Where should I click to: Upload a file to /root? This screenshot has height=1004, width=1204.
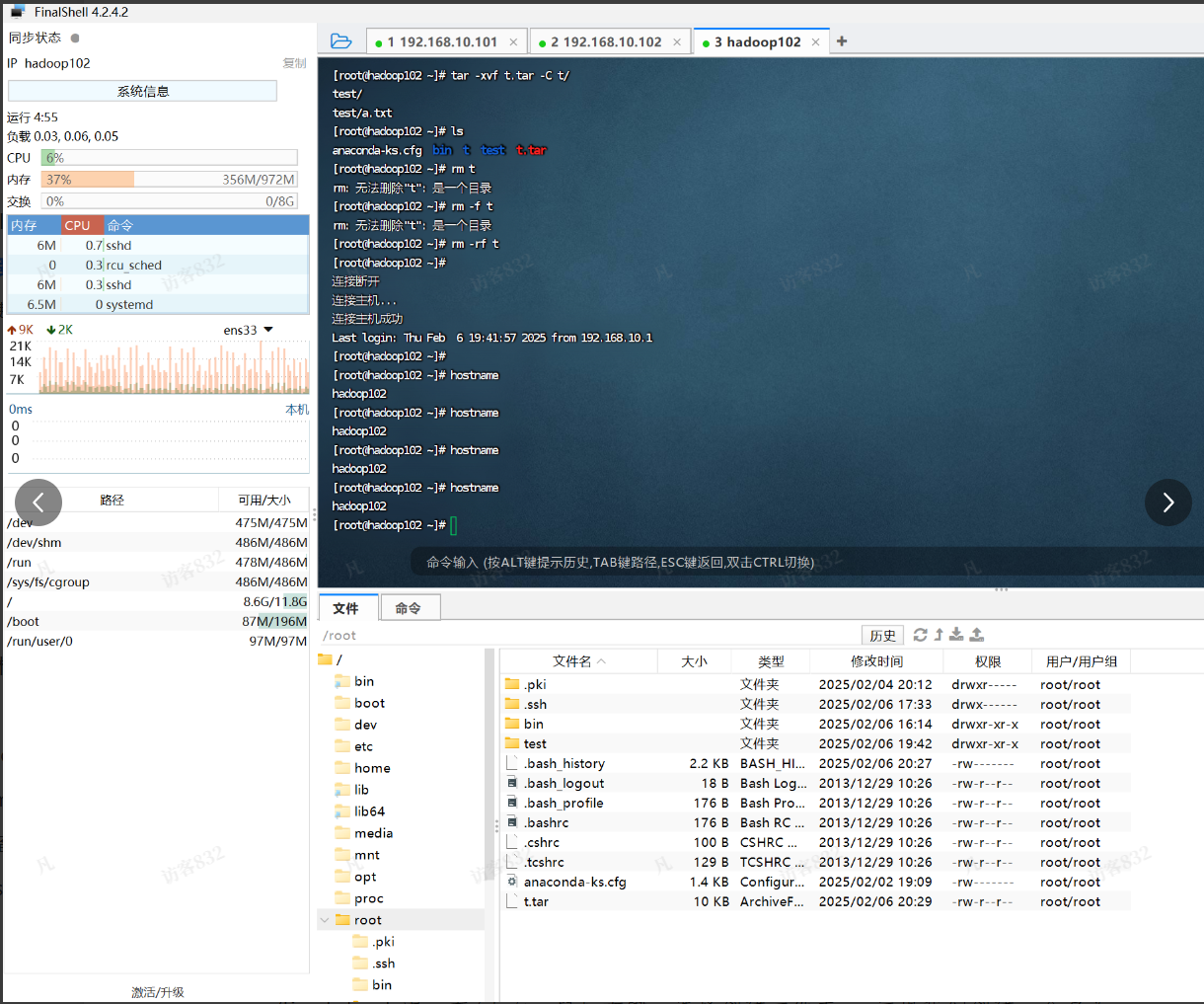click(975, 635)
